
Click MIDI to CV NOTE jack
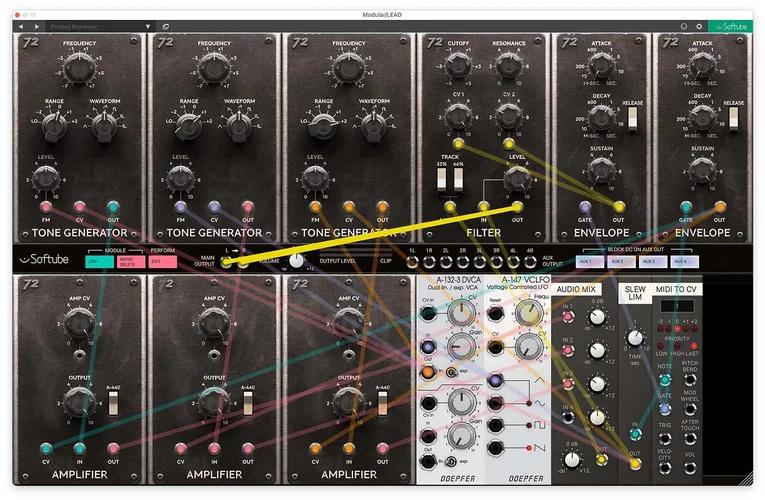[664, 380]
